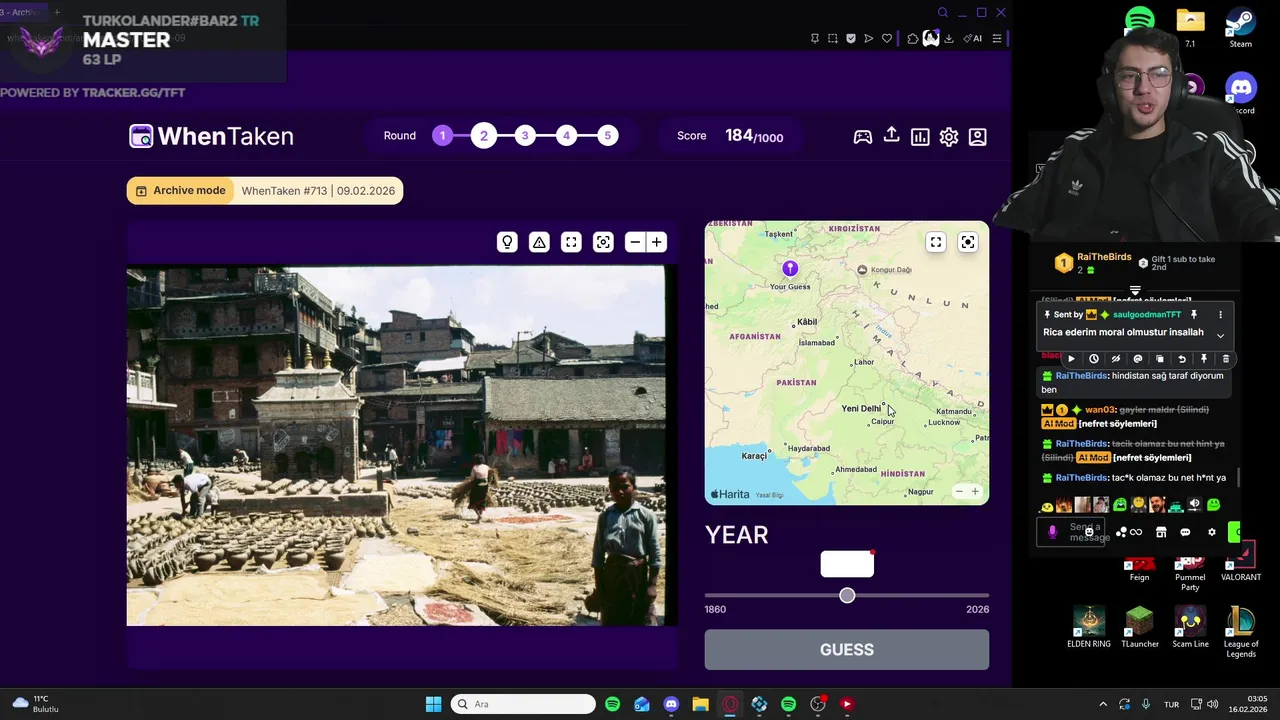The width and height of the screenshot is (1280, 720).
Task: Copy the chat message icon
Action: 1160,359
